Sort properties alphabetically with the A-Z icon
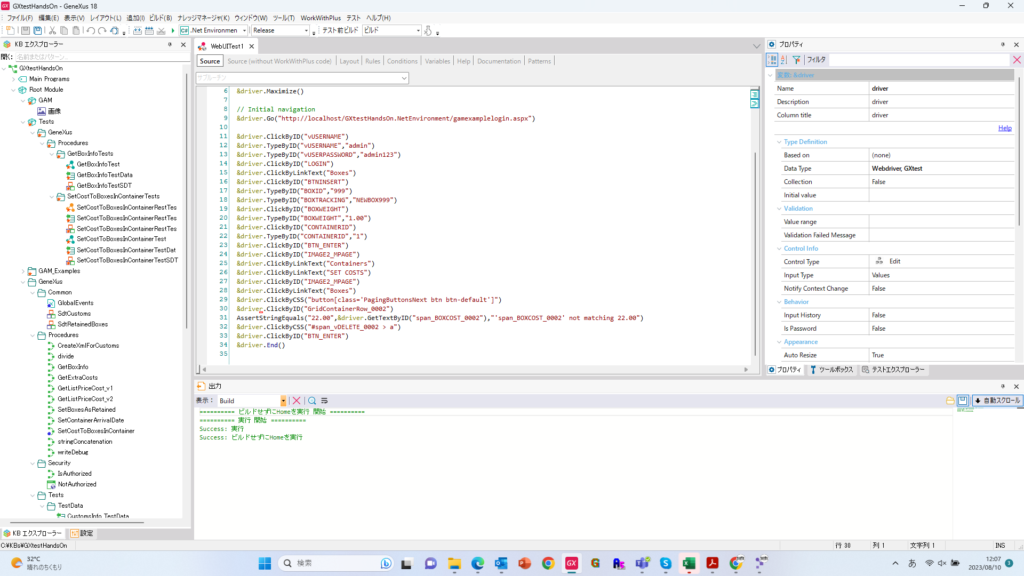This screenshot has height=576, width=1024. (x=784, y=59)
